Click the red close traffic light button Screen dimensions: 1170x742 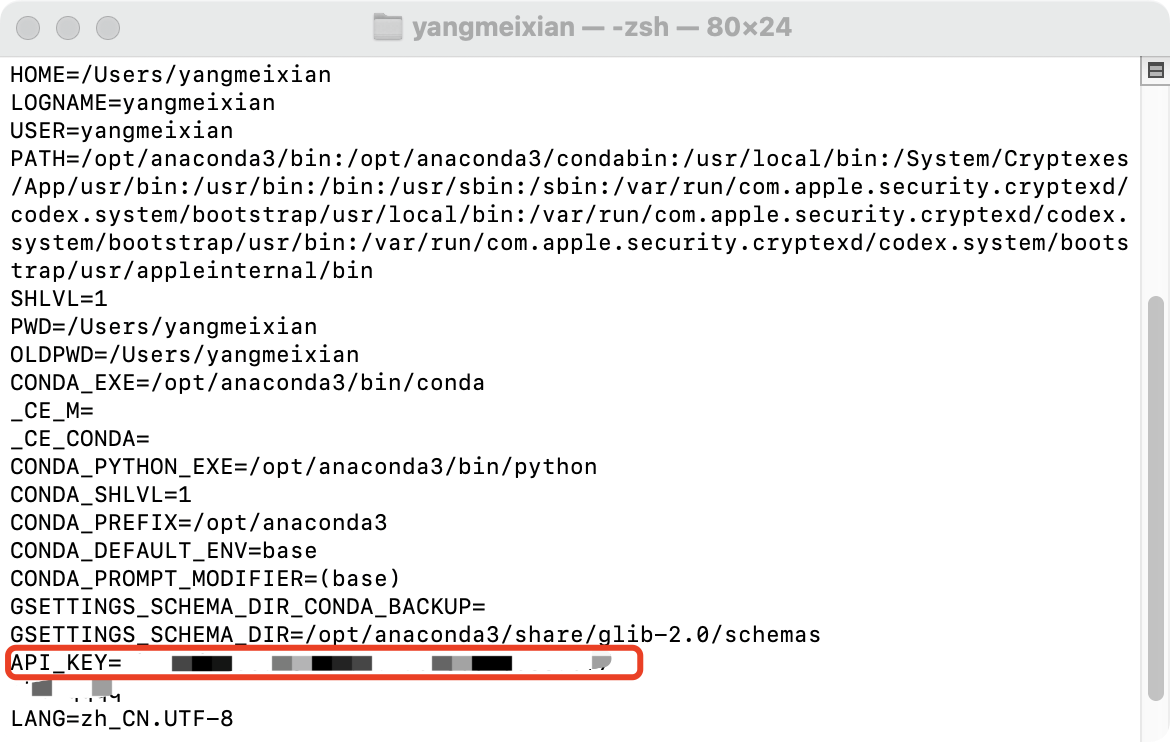(x=28, y=28)
